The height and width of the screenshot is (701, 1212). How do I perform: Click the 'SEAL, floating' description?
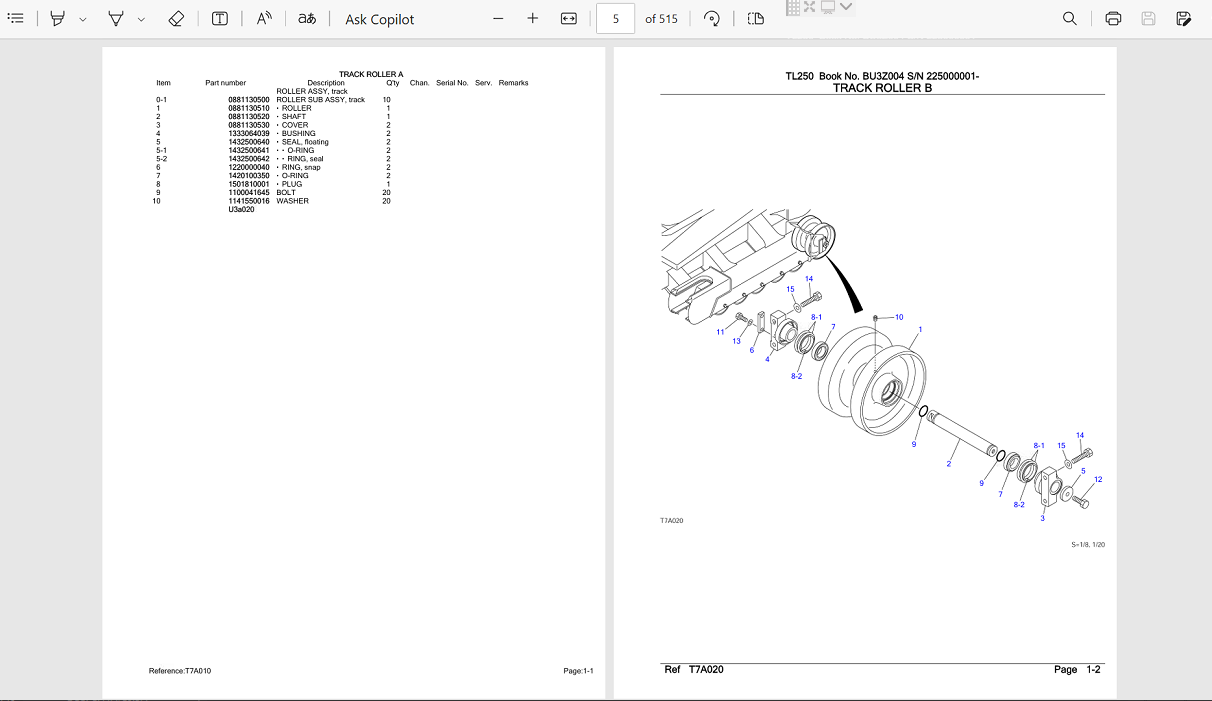click(305, 142)
